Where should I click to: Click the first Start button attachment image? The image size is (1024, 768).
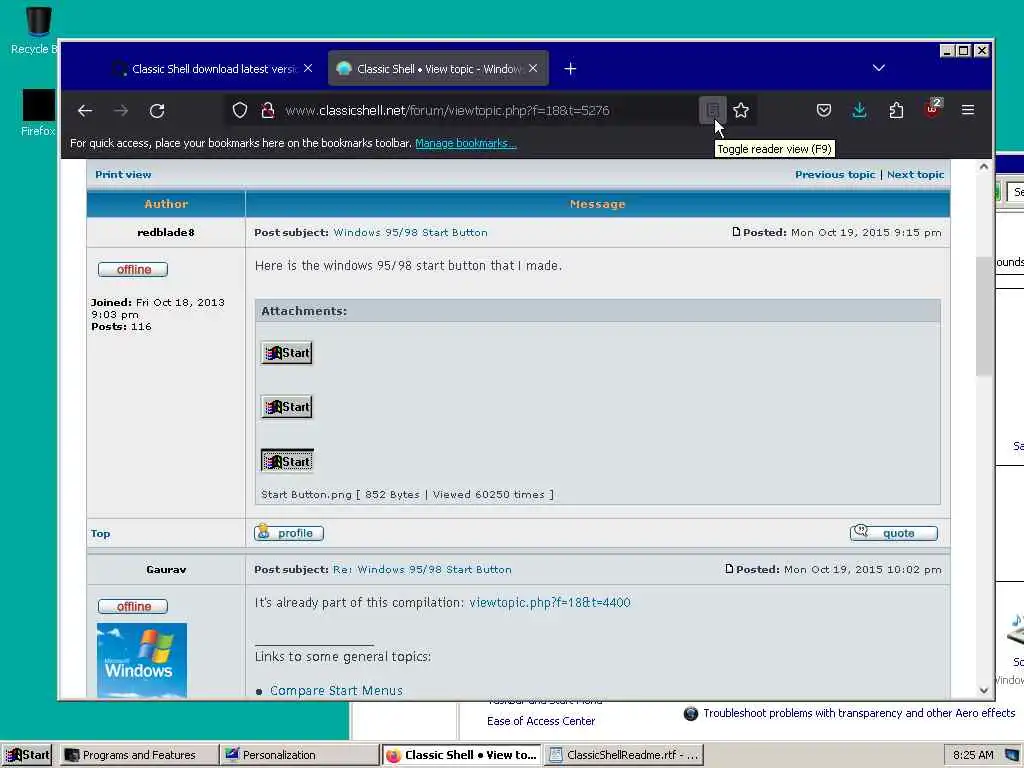point(287,353)
